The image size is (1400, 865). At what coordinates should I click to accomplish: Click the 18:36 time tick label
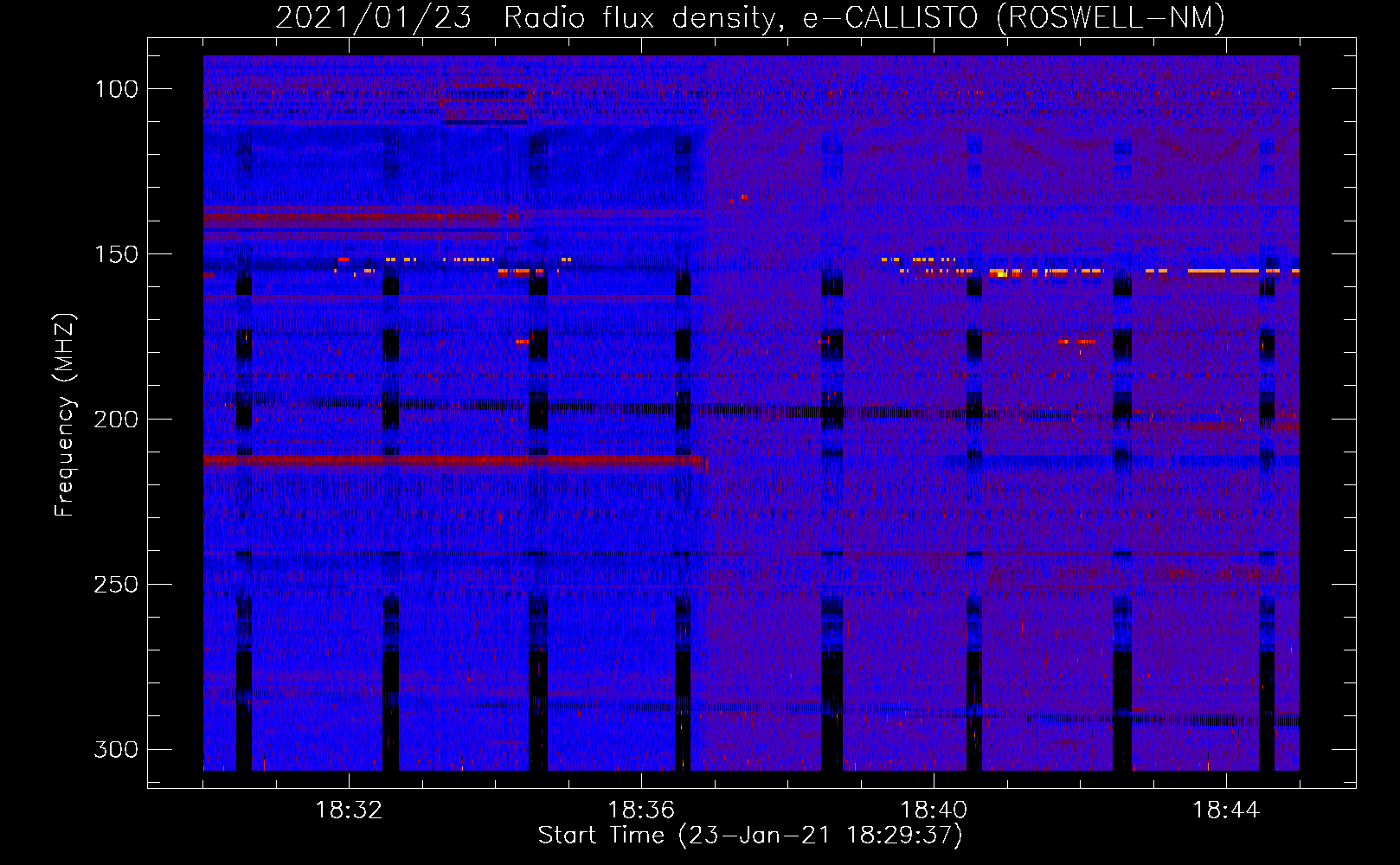click(x=641, y=811)
